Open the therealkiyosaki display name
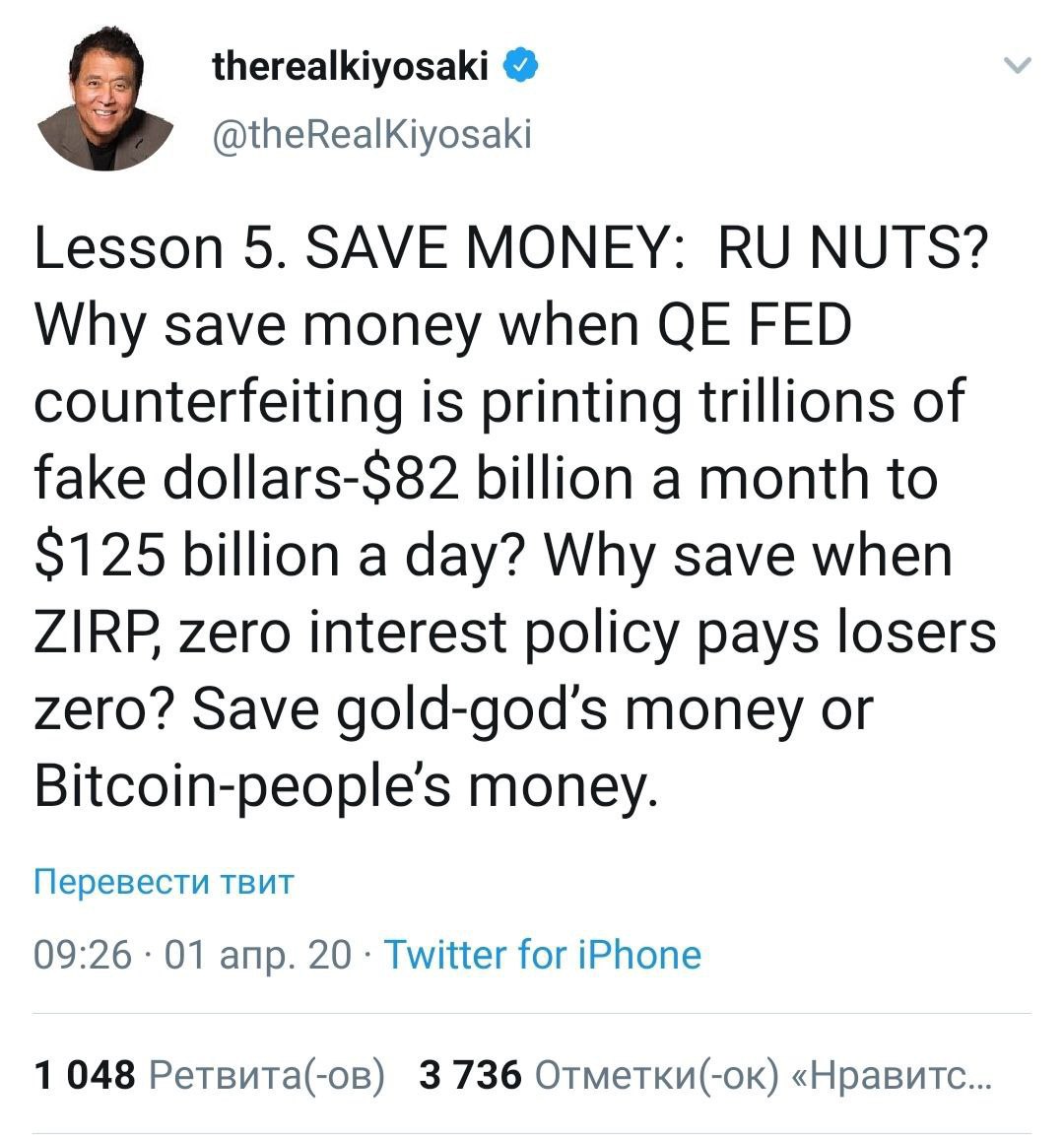 351,66
